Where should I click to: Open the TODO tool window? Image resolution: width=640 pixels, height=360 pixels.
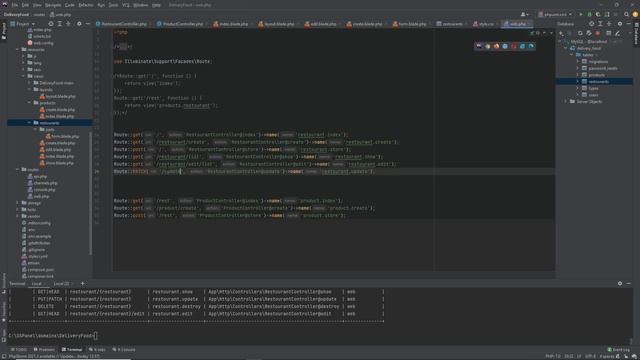tap(19, 350)
